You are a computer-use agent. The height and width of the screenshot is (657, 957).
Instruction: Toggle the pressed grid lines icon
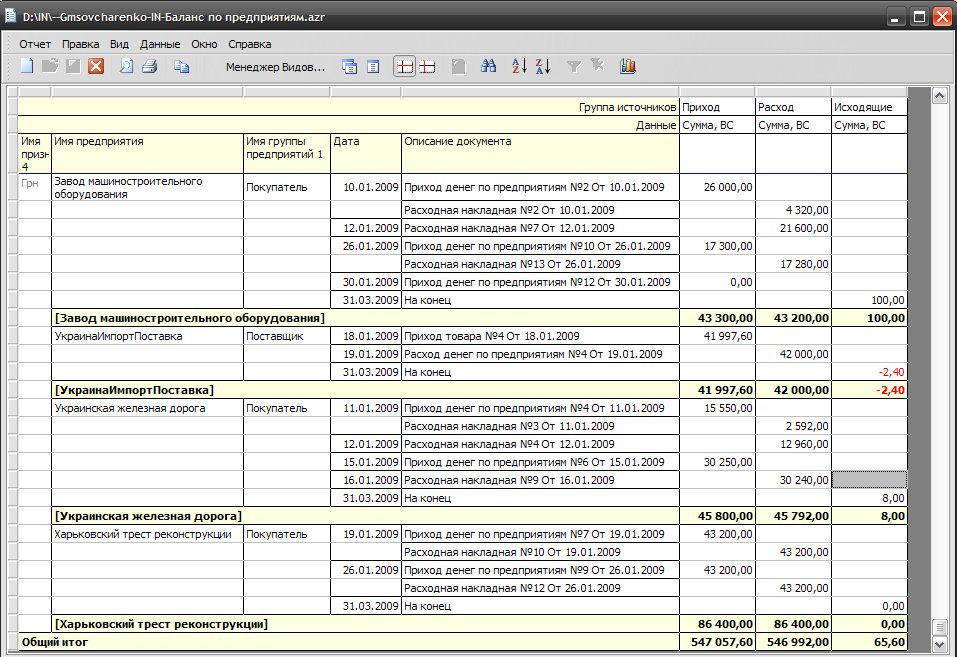404,67
